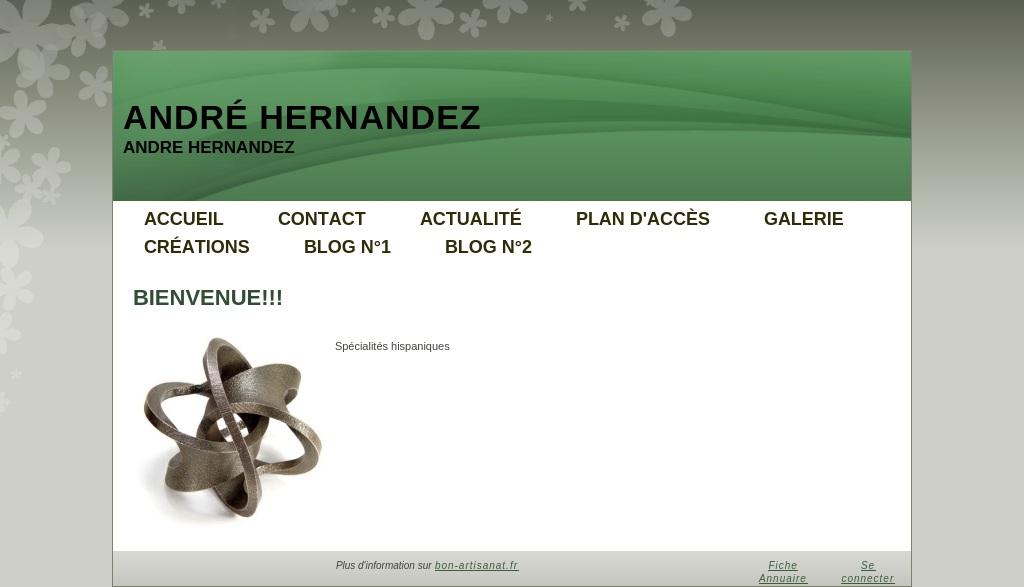1024x587 pixels.
Task: Open the Actualité section
Action: [x=470, y=219]
